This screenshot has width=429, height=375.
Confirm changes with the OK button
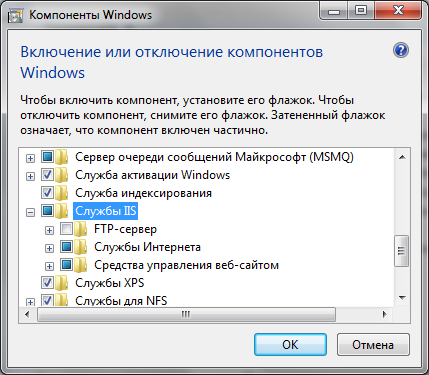290,345
